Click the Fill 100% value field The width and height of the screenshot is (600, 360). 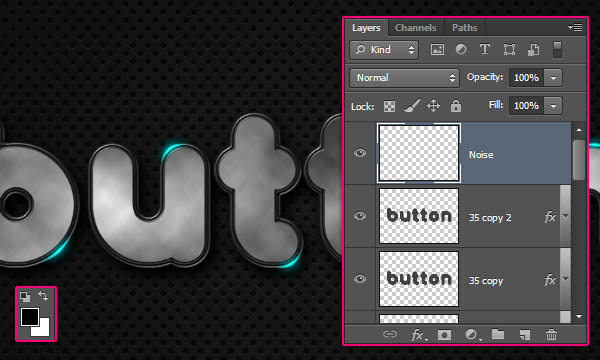pos(526,106)
